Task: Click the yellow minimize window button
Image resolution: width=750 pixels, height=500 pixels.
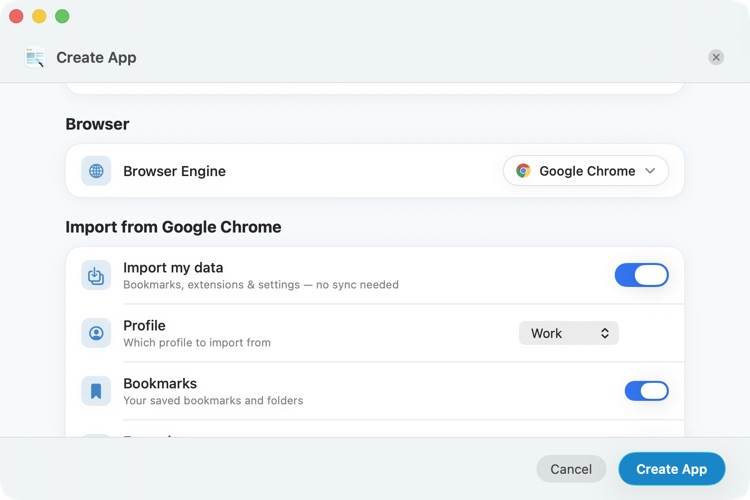Action: [x=39, y=16]
